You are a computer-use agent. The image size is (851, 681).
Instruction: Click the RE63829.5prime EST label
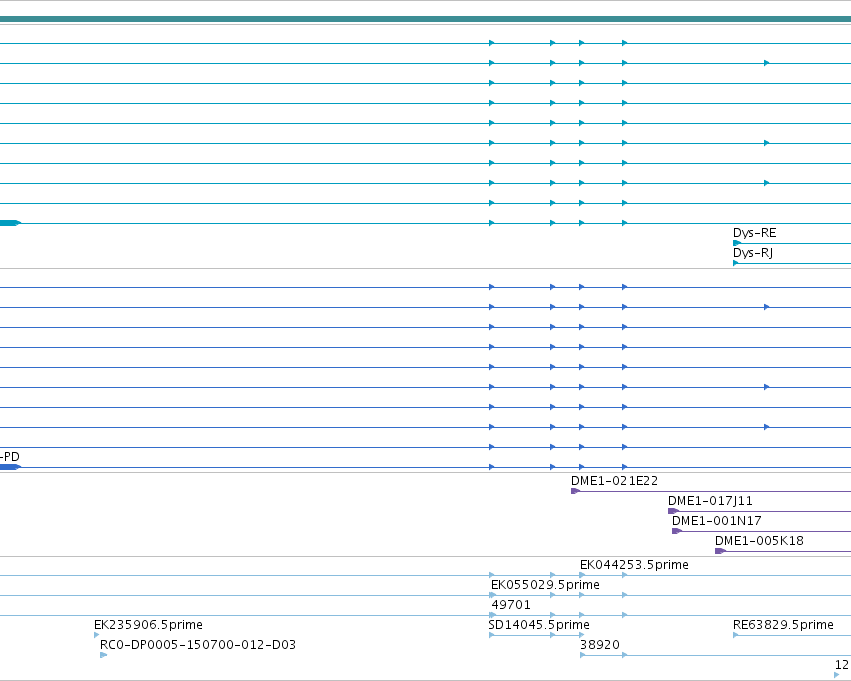[783, 625]
